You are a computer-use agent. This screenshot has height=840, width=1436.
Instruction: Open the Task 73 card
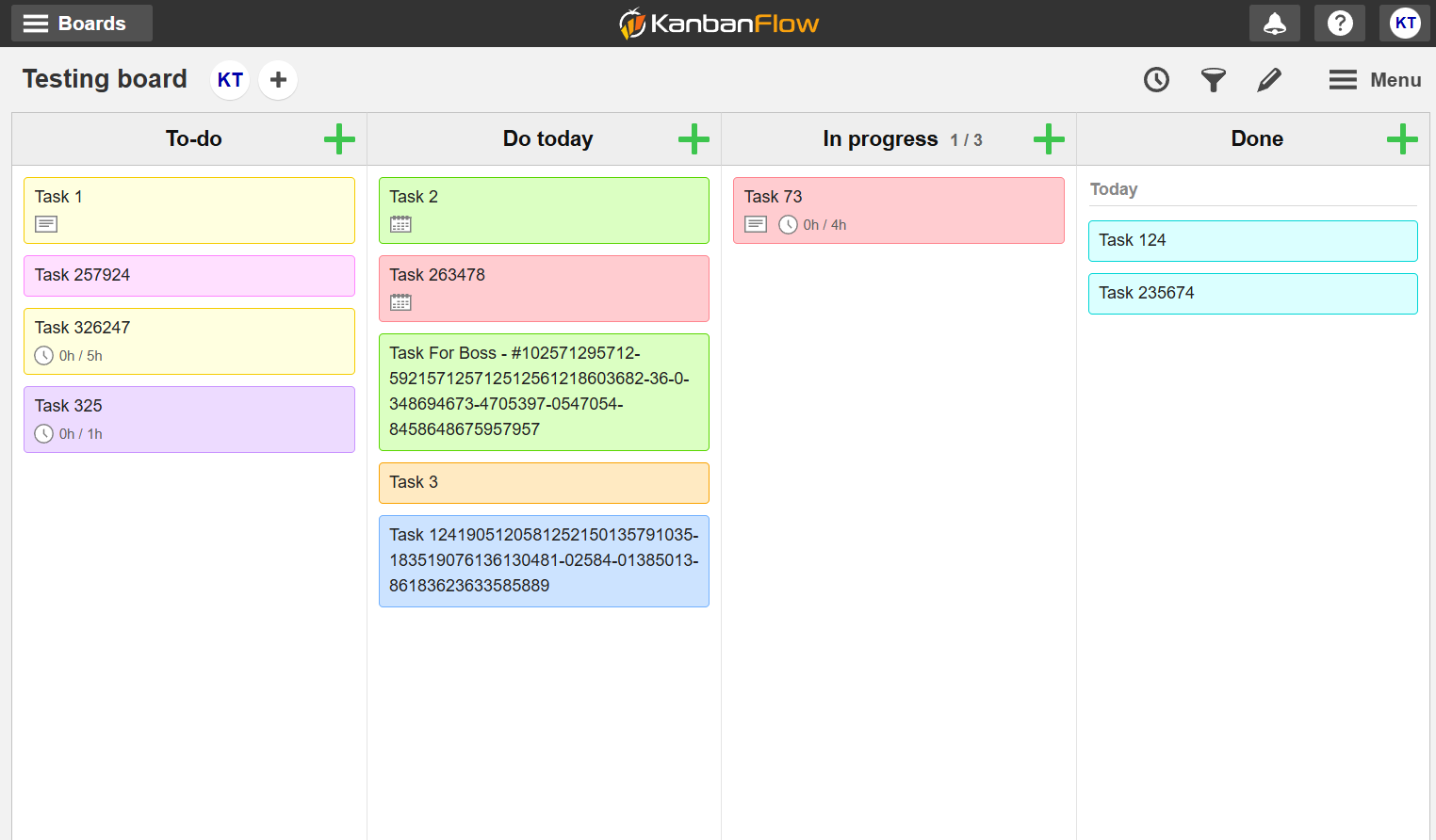899,210
